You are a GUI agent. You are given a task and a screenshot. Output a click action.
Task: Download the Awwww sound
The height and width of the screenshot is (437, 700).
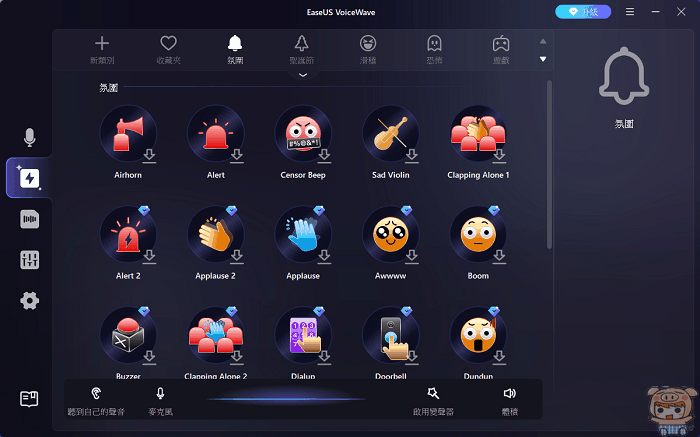412,257
